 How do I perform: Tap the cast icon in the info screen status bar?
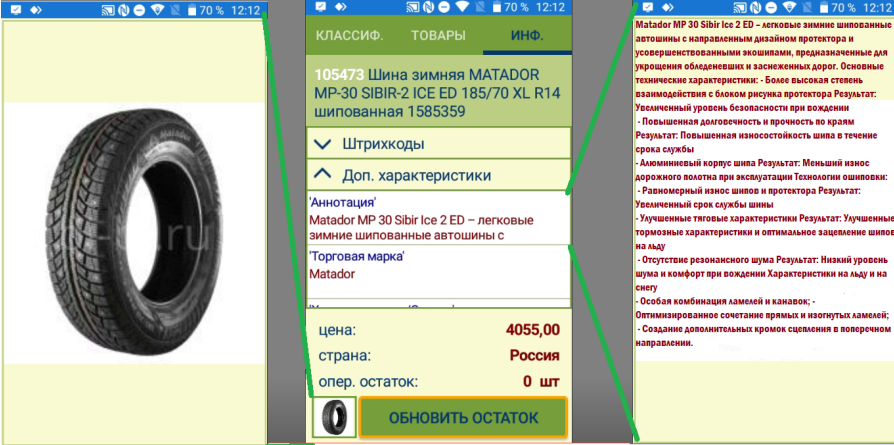point(413,7)
